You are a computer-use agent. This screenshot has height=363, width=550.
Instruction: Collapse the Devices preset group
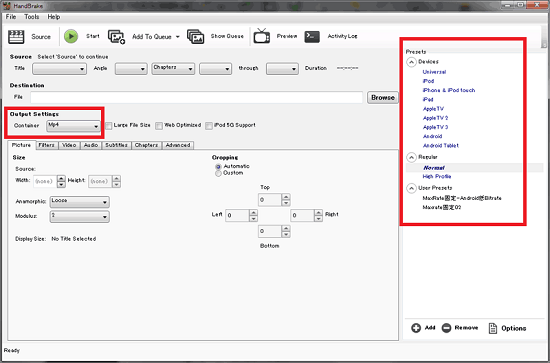[x=411, y=62]
